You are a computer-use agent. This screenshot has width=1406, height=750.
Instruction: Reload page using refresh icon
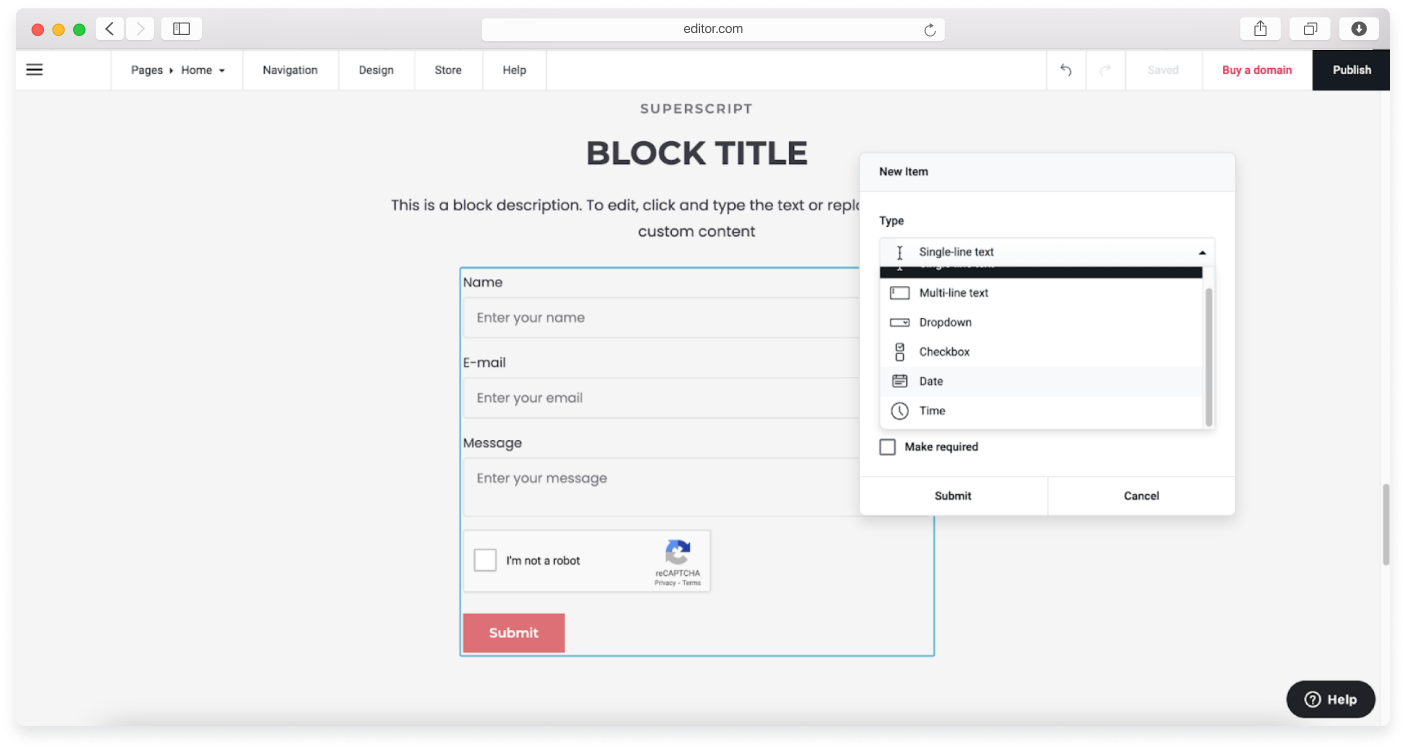tap(930, 30)
